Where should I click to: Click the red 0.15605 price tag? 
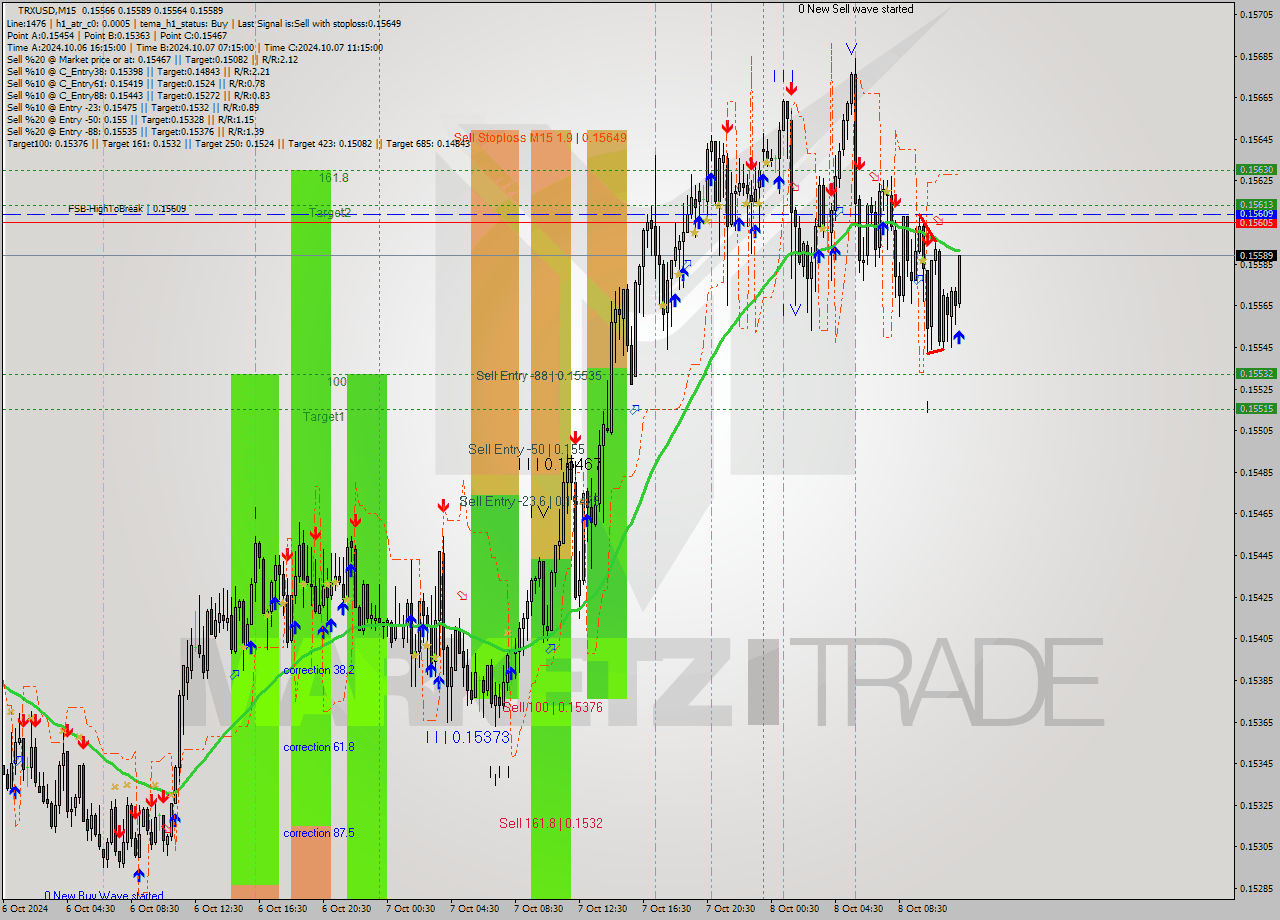pyautogui.click(x=1256, y=223)
